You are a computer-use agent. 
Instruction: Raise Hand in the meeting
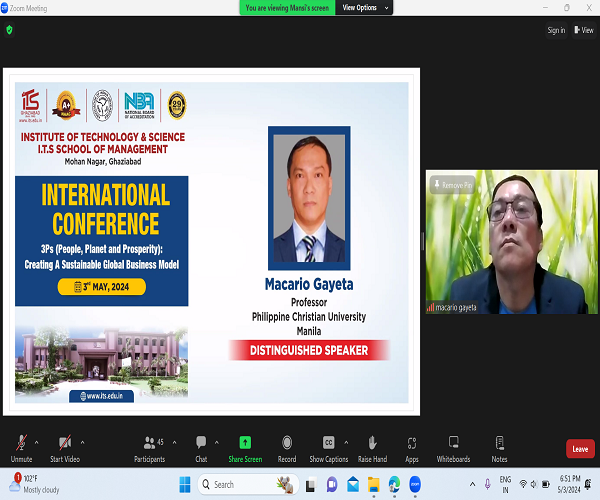[372, 449]
